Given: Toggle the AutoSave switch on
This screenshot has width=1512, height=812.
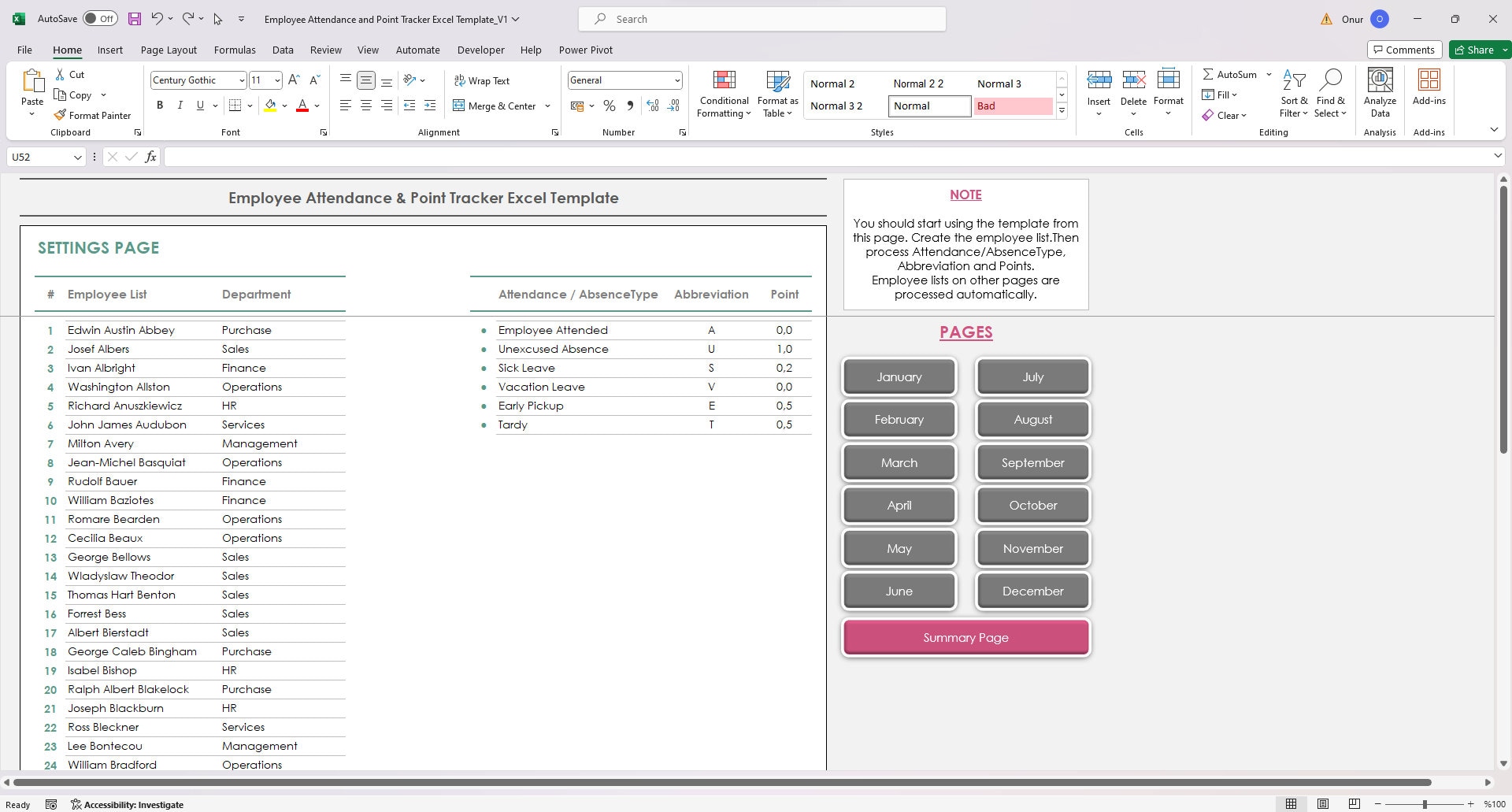Looking at the screenshot, I should click(x=100, y=17).
